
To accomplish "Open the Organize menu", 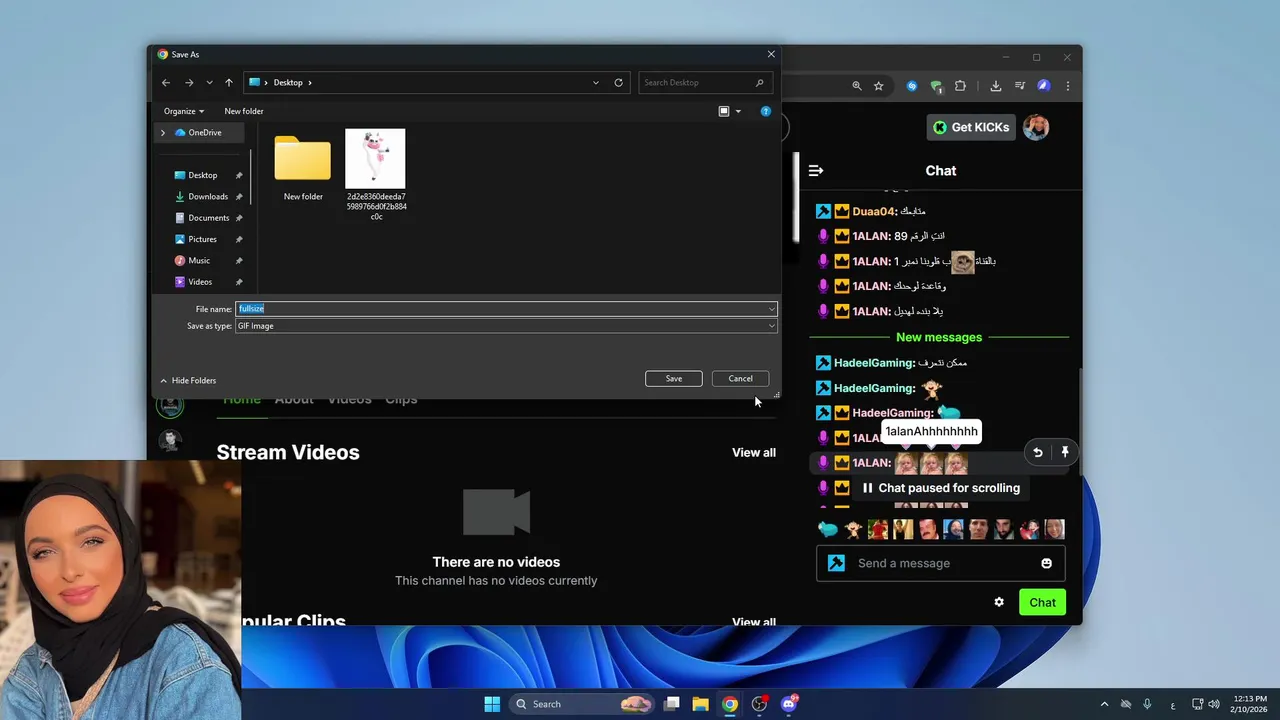I will [x=184, y=111].
